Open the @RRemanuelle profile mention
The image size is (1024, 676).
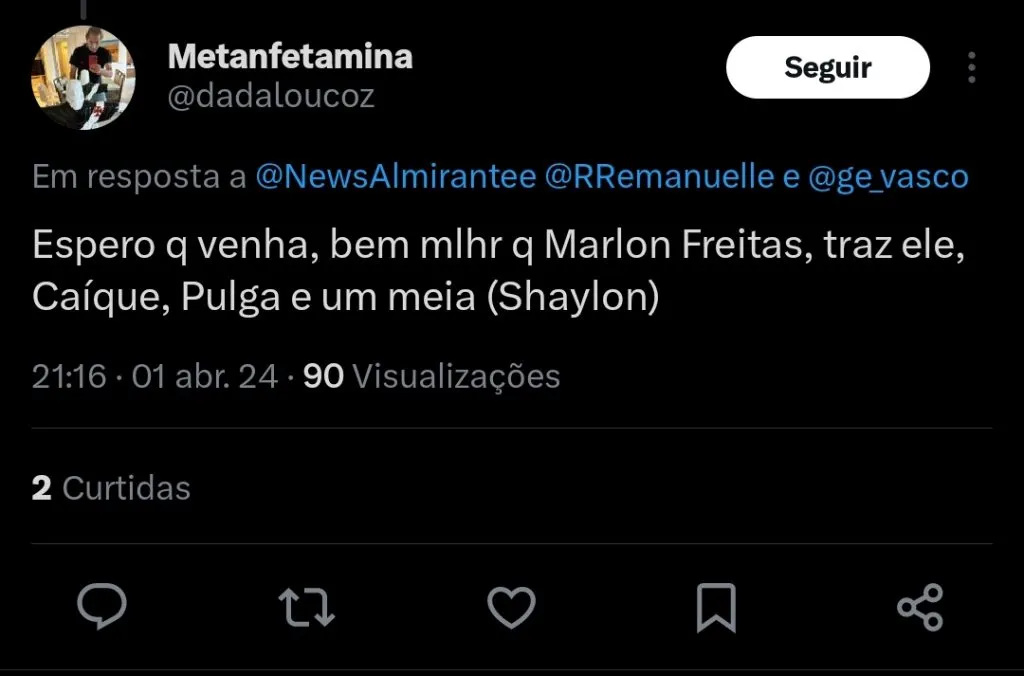660,178
